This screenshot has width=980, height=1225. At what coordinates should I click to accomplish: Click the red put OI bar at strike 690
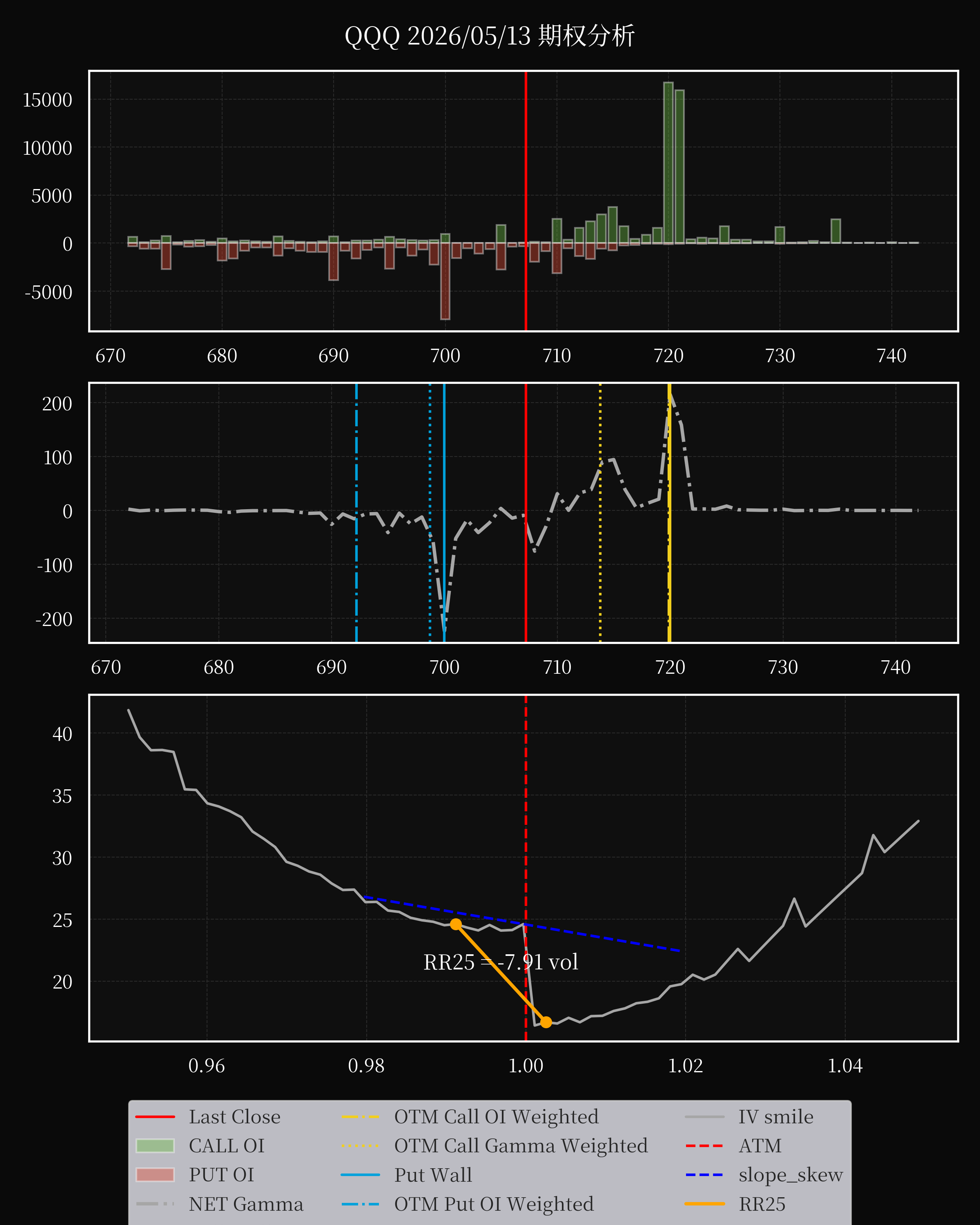[x=334, y=261]
